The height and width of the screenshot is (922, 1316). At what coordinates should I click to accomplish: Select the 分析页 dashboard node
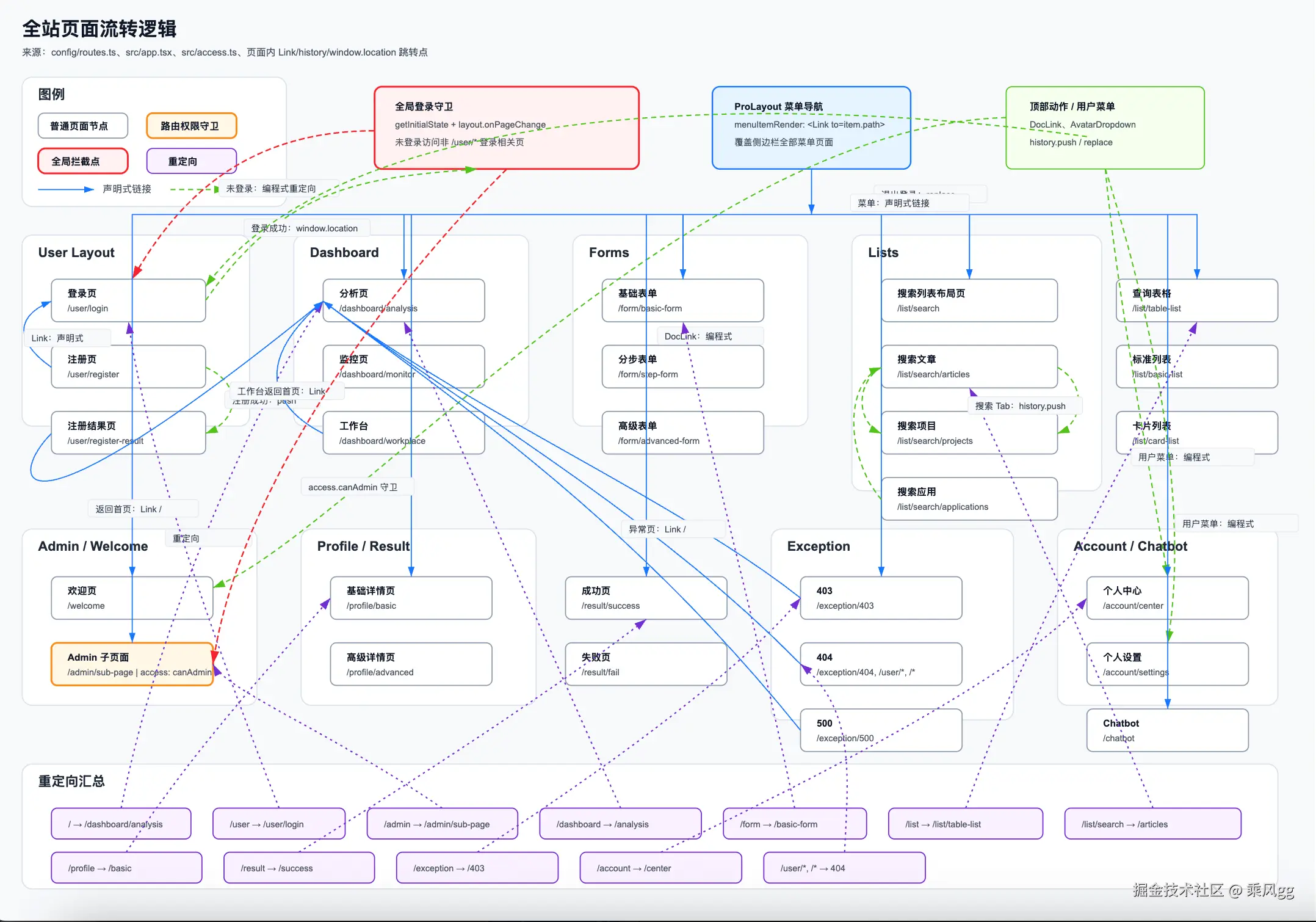[x=403, y=300]
